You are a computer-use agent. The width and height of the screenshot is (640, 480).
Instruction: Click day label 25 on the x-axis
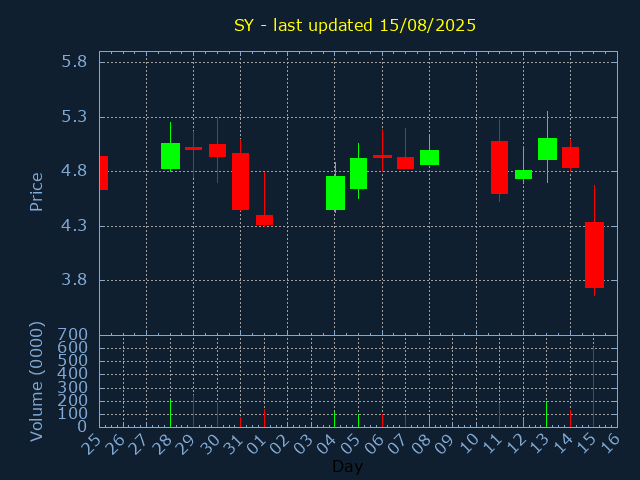pyautogui.click(x=91, y=444)
